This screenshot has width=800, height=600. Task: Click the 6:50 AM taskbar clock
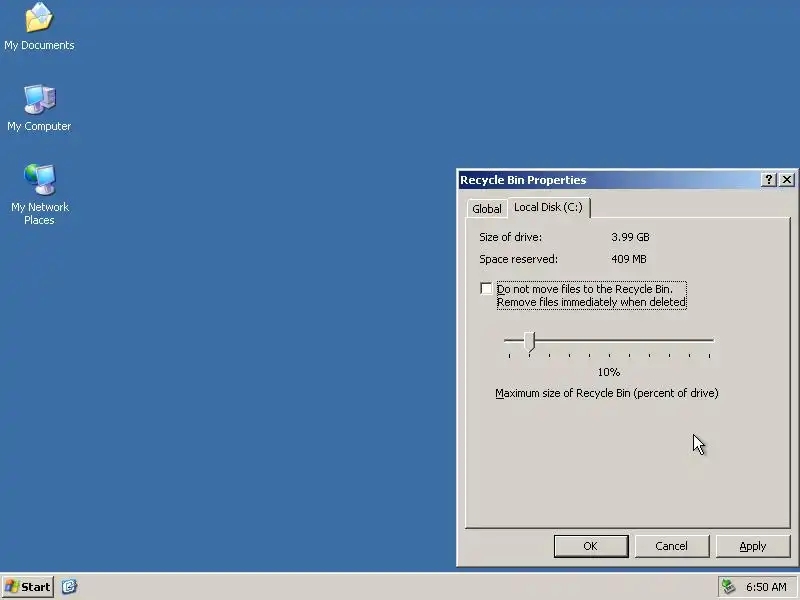(766, 587)
